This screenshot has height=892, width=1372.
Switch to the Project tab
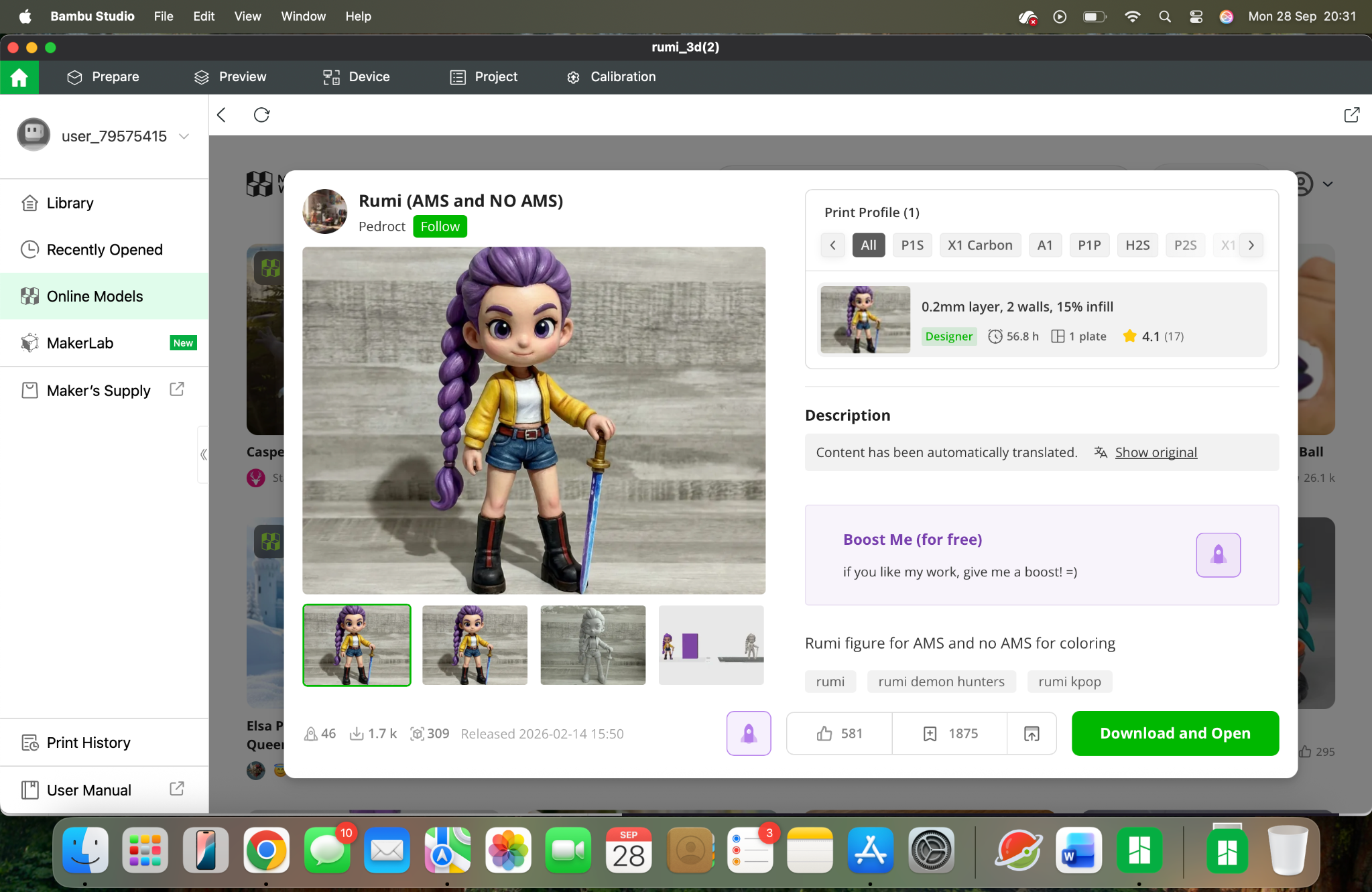[483, 77]
